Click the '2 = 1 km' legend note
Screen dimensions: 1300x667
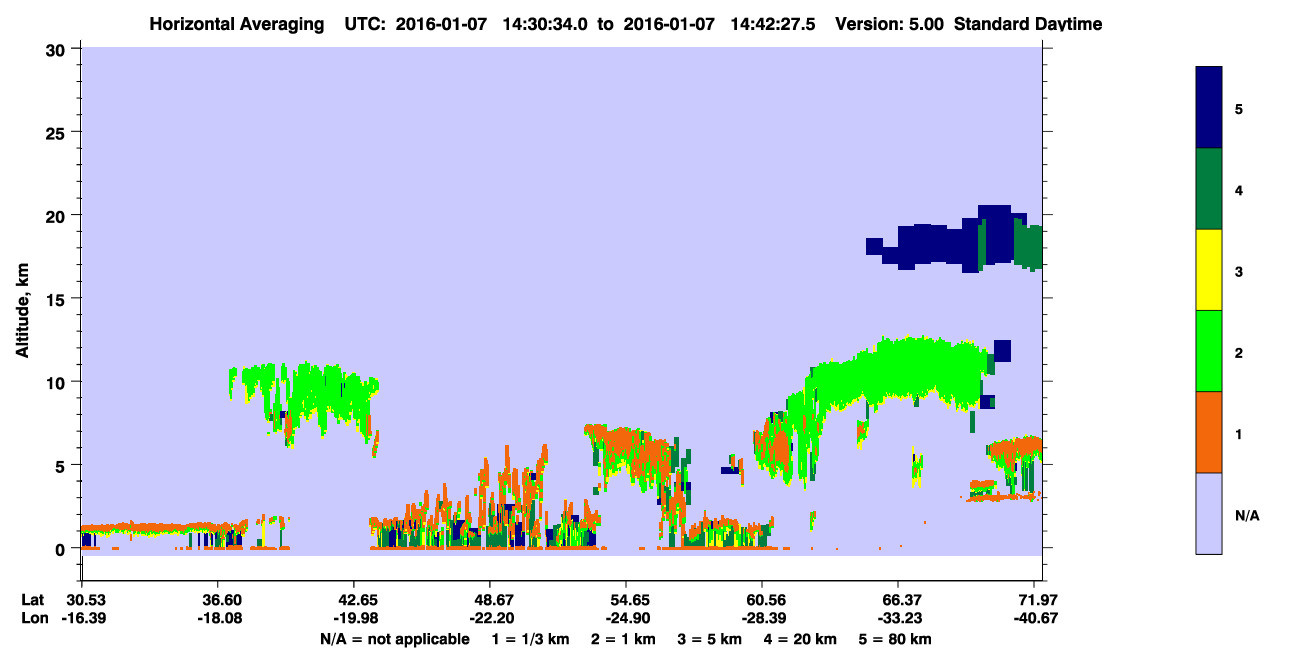click(623, 639)
